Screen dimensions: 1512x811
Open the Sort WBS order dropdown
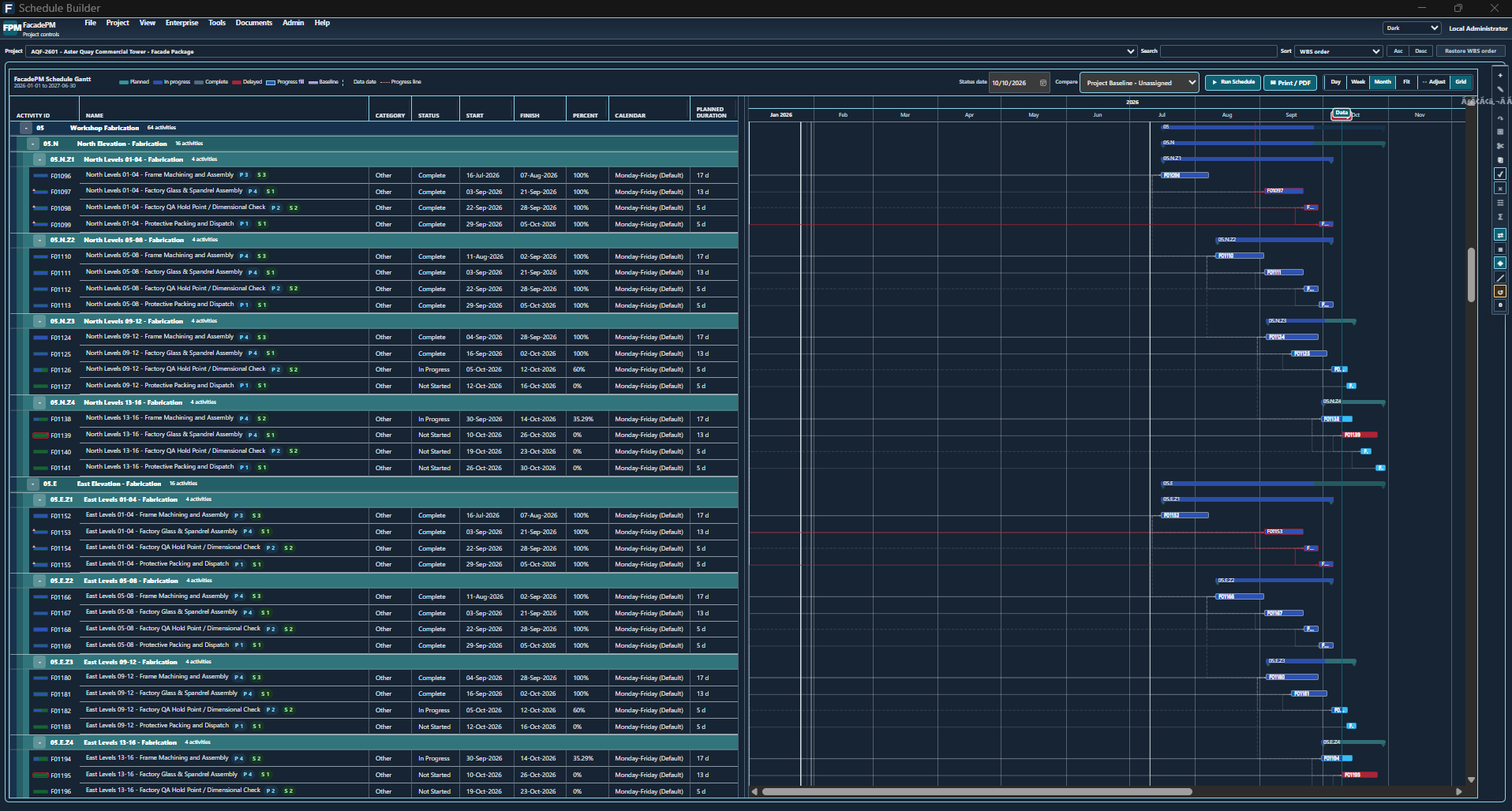click(x=1339, y=51)
